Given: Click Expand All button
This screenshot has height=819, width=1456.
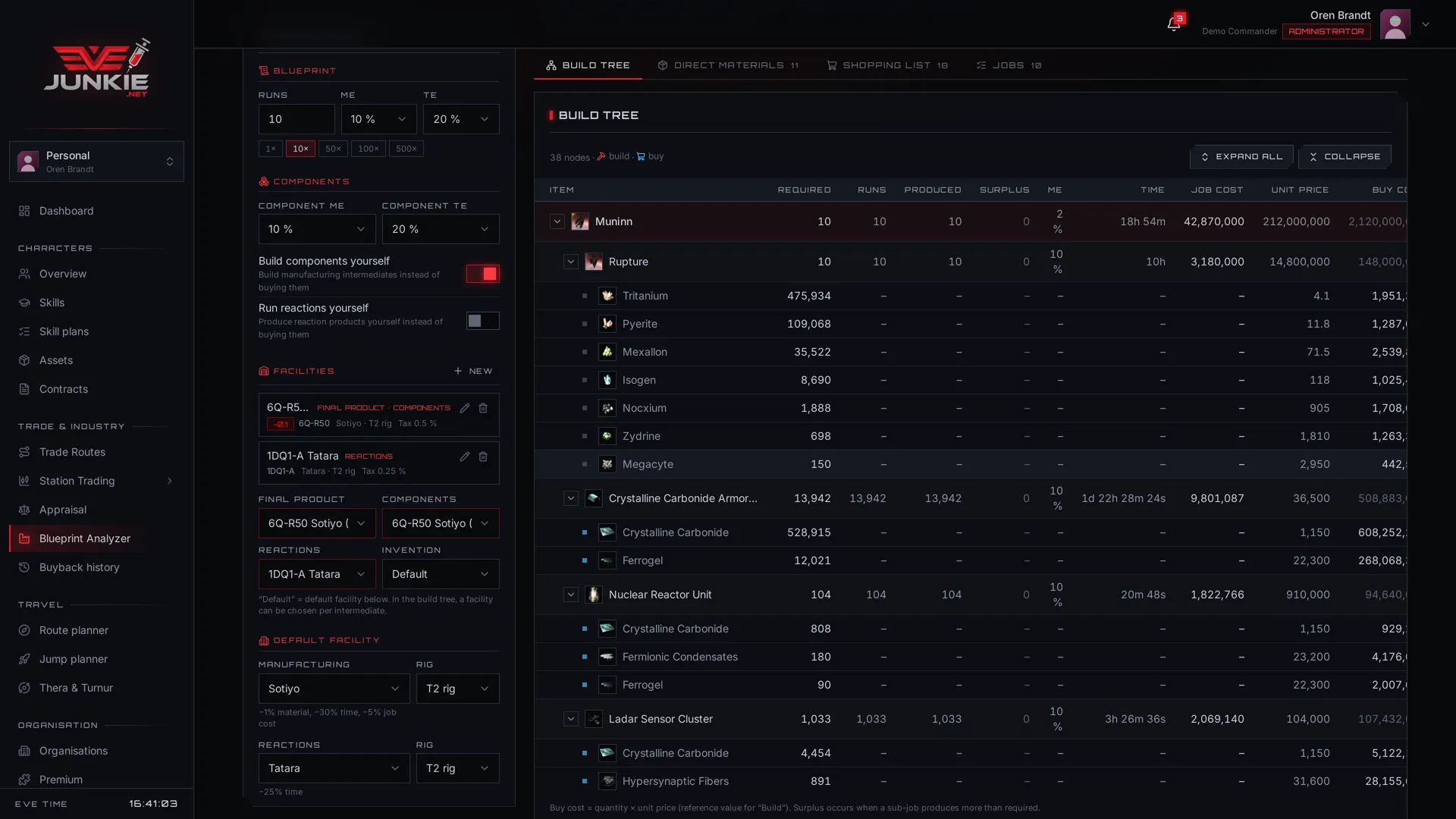Looking at the screenshot, I should click(x=1241, y=157).
